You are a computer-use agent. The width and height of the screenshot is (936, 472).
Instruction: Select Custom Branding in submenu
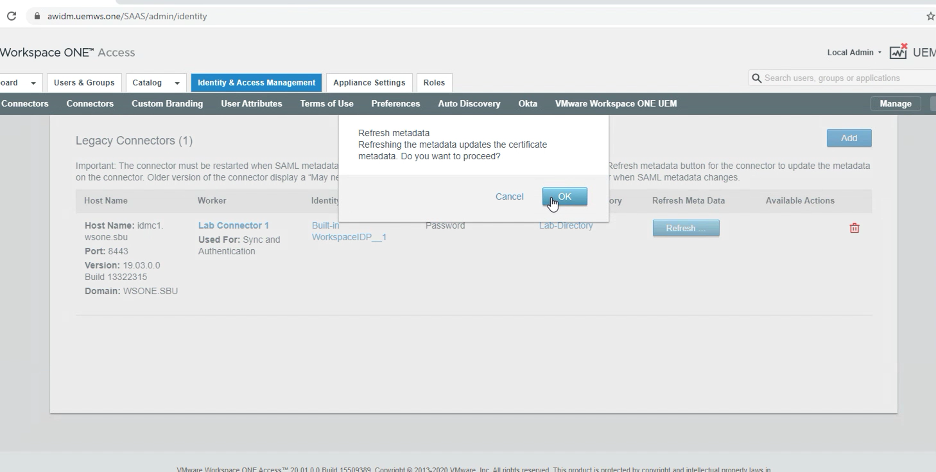tap(167, 104)
